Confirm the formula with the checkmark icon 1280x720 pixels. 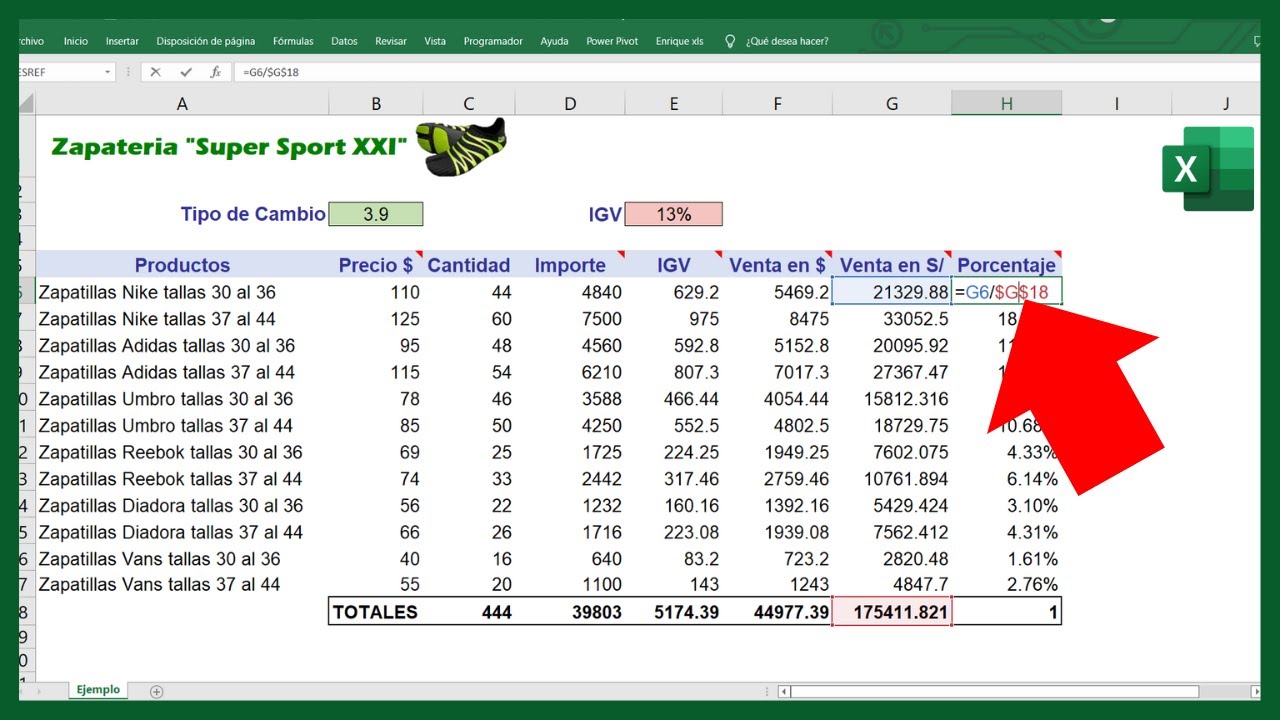coord(185,72)
